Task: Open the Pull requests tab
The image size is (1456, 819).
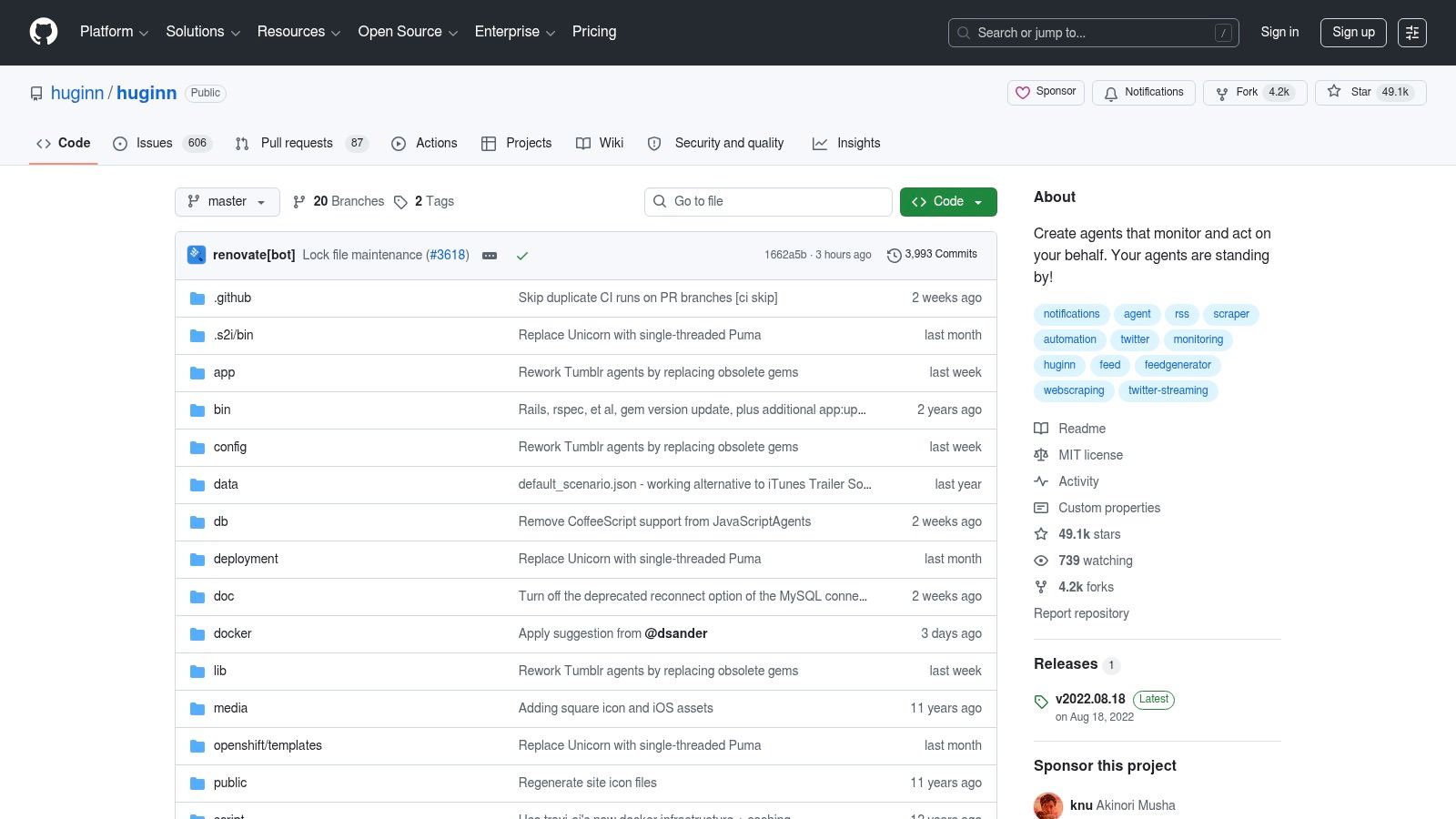Action: click(x=301, y=144)
